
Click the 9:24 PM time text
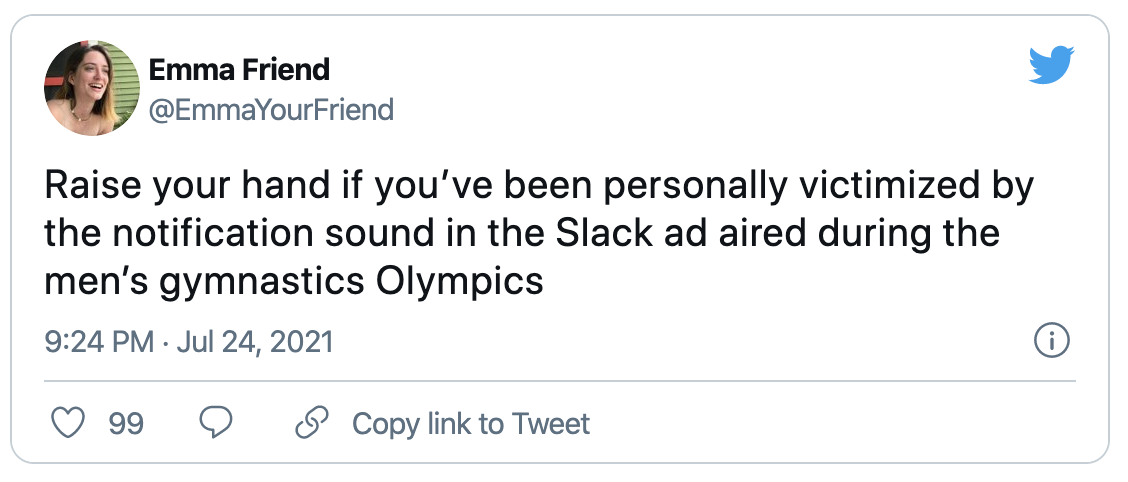click(99, 343)
